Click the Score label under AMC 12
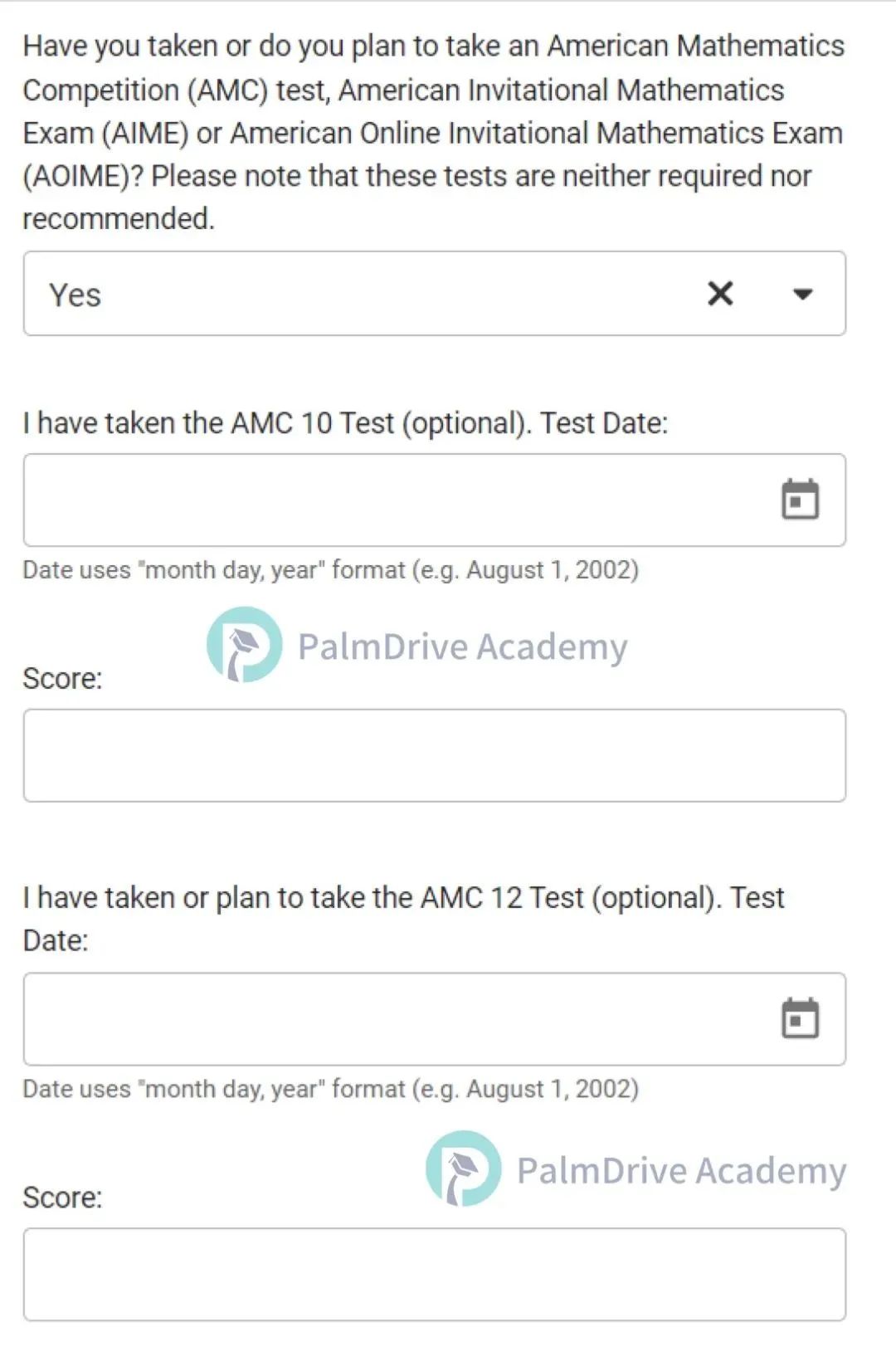896x1366 pixels. click(62, 1198)
